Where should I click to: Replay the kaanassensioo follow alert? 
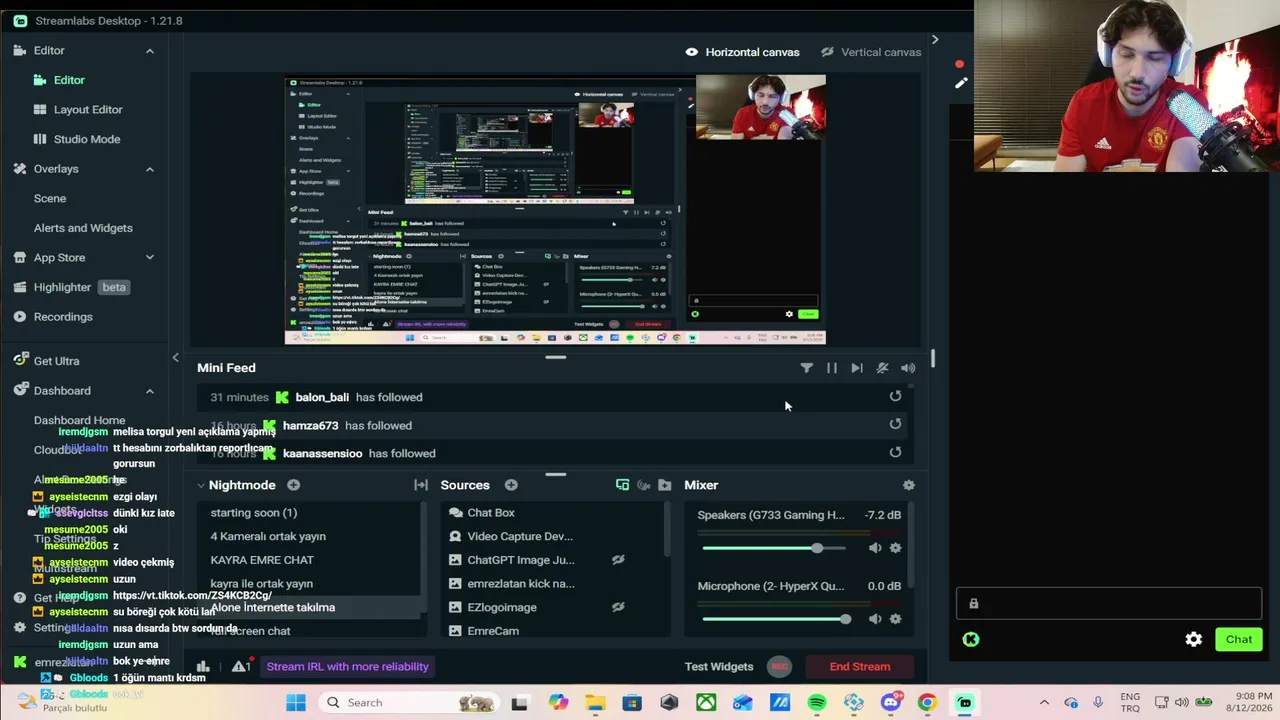pos(895,452)
